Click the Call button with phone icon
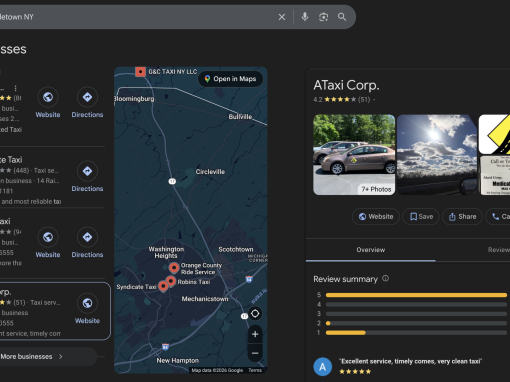 (x=498, y=217)
